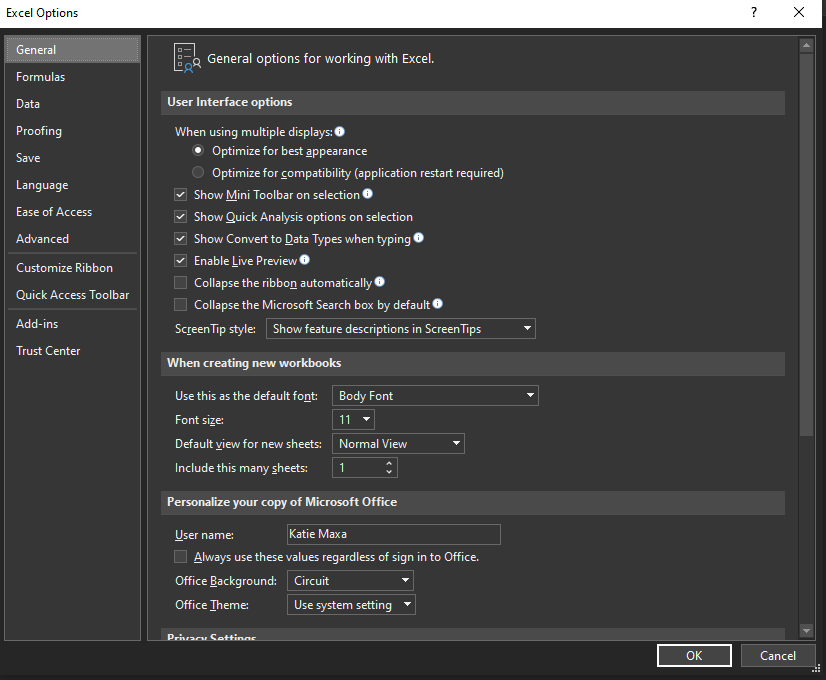
Task: Click the scrollbar down arrow
Action: pos(806,630)
